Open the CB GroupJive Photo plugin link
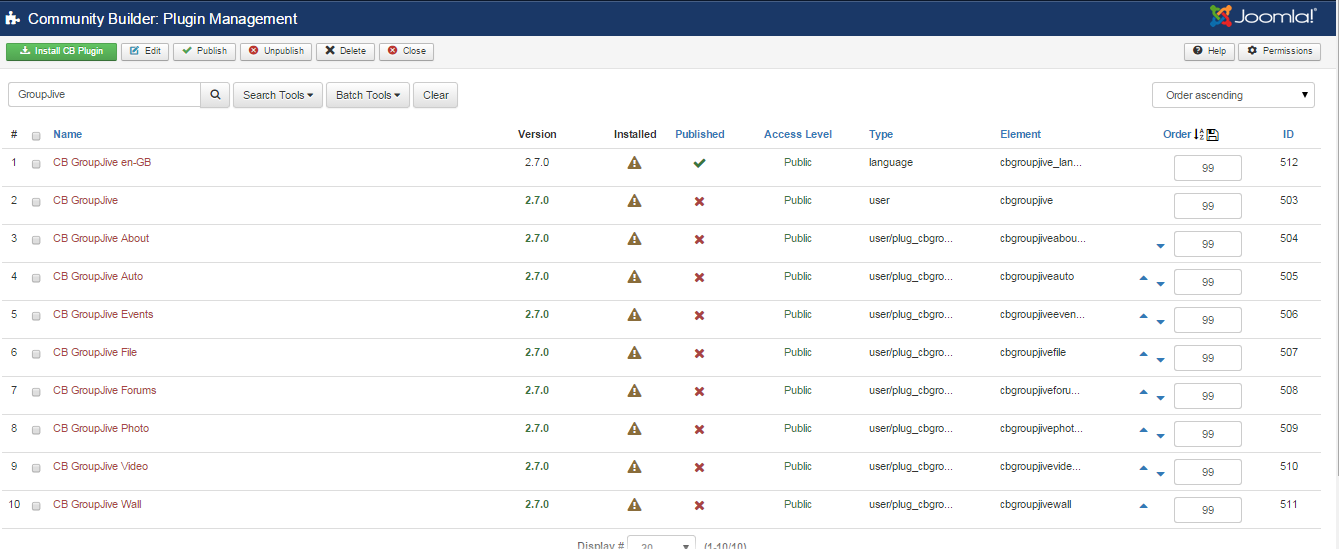This screenshot has width=1339, height=549. (x=101, y=428)
